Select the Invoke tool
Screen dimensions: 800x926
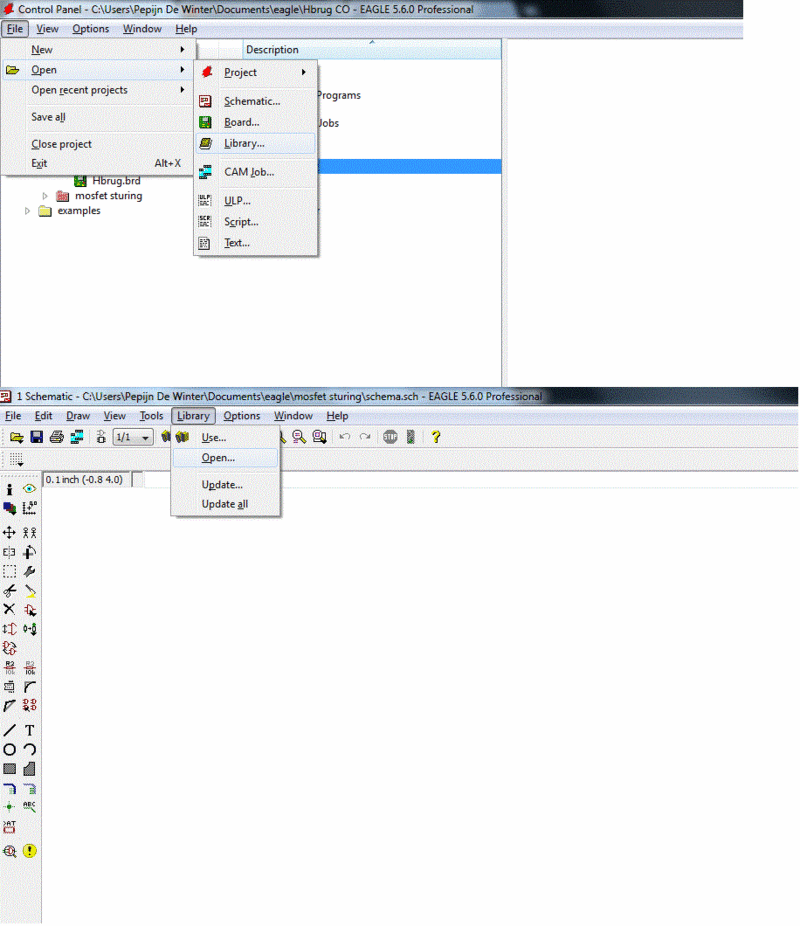click(x=30, y=706)
